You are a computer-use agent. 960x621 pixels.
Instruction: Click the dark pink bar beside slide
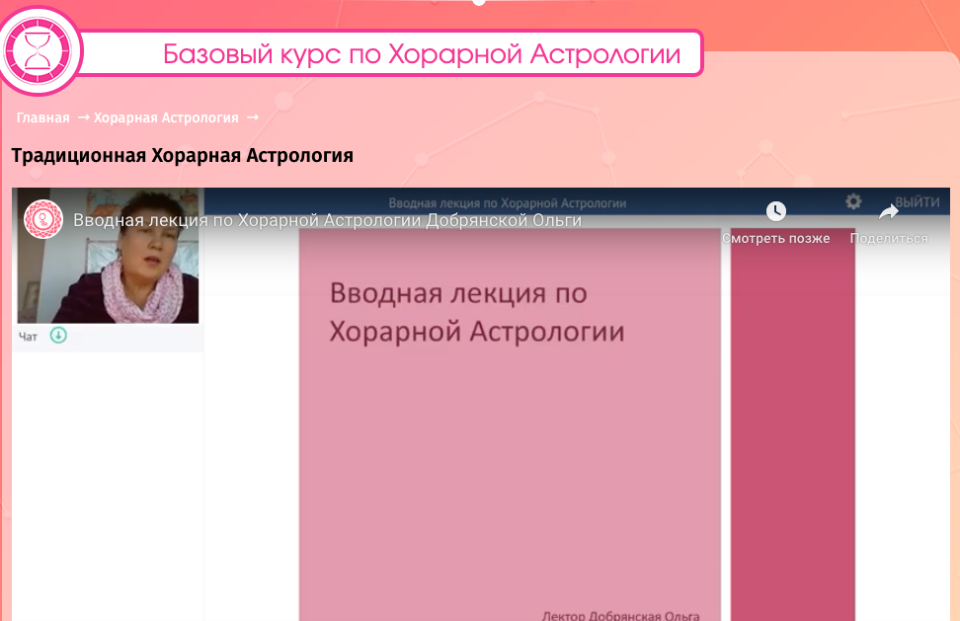coord(793,430)
